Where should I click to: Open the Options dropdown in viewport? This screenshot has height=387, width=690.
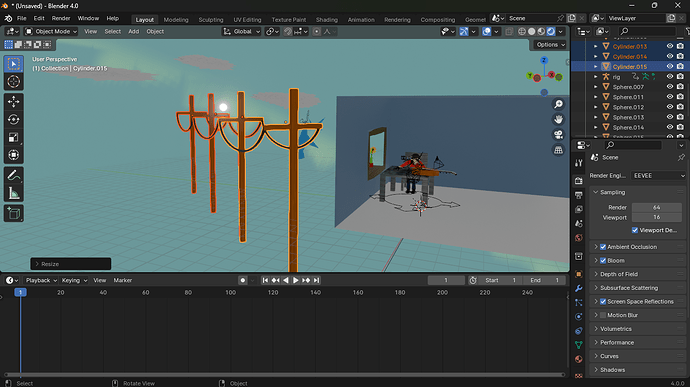(550, 44)
